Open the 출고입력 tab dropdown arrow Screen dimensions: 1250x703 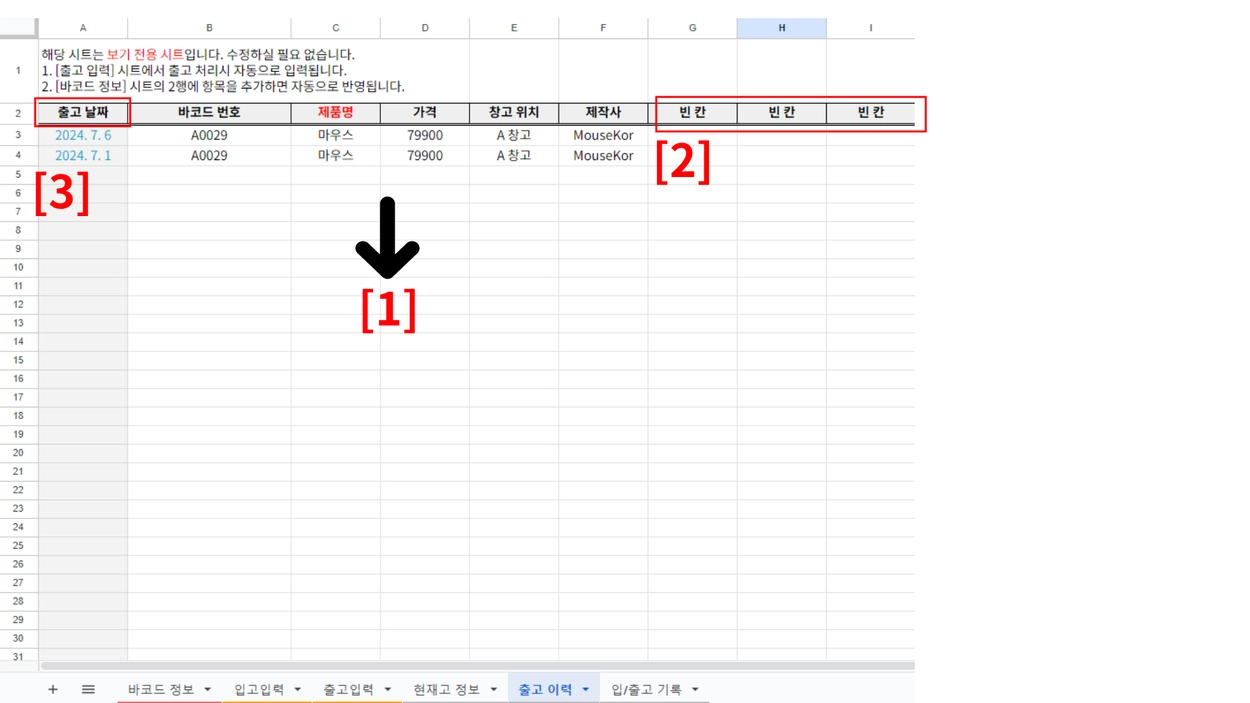coord(388,689)
